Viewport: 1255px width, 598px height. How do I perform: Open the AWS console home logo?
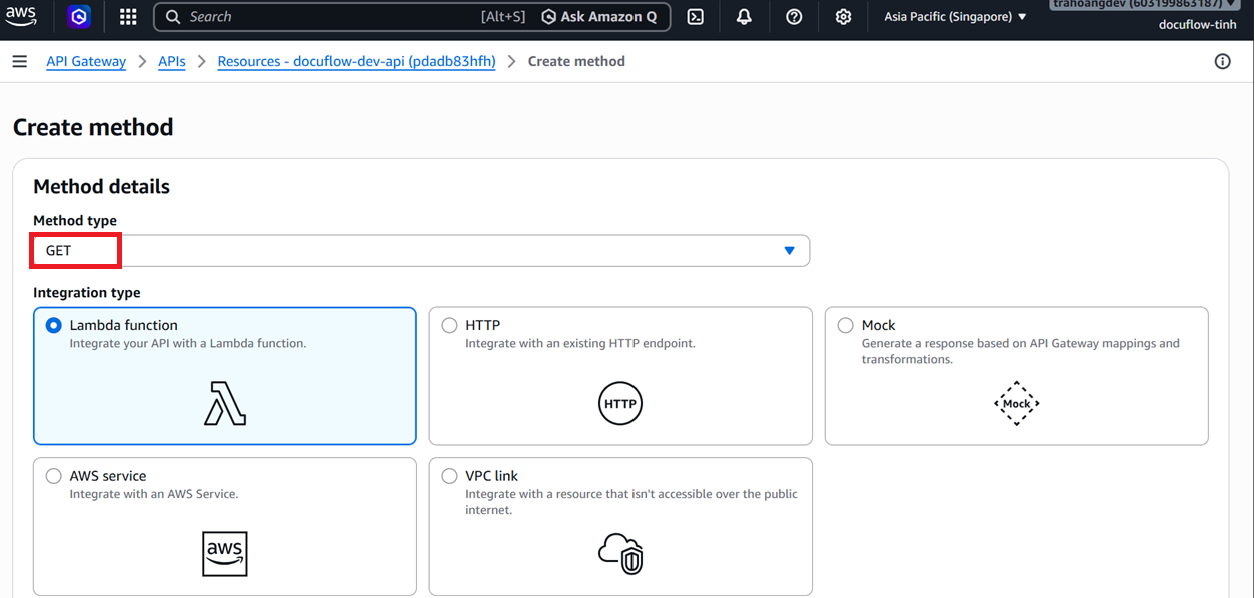(x=21, y=16)
